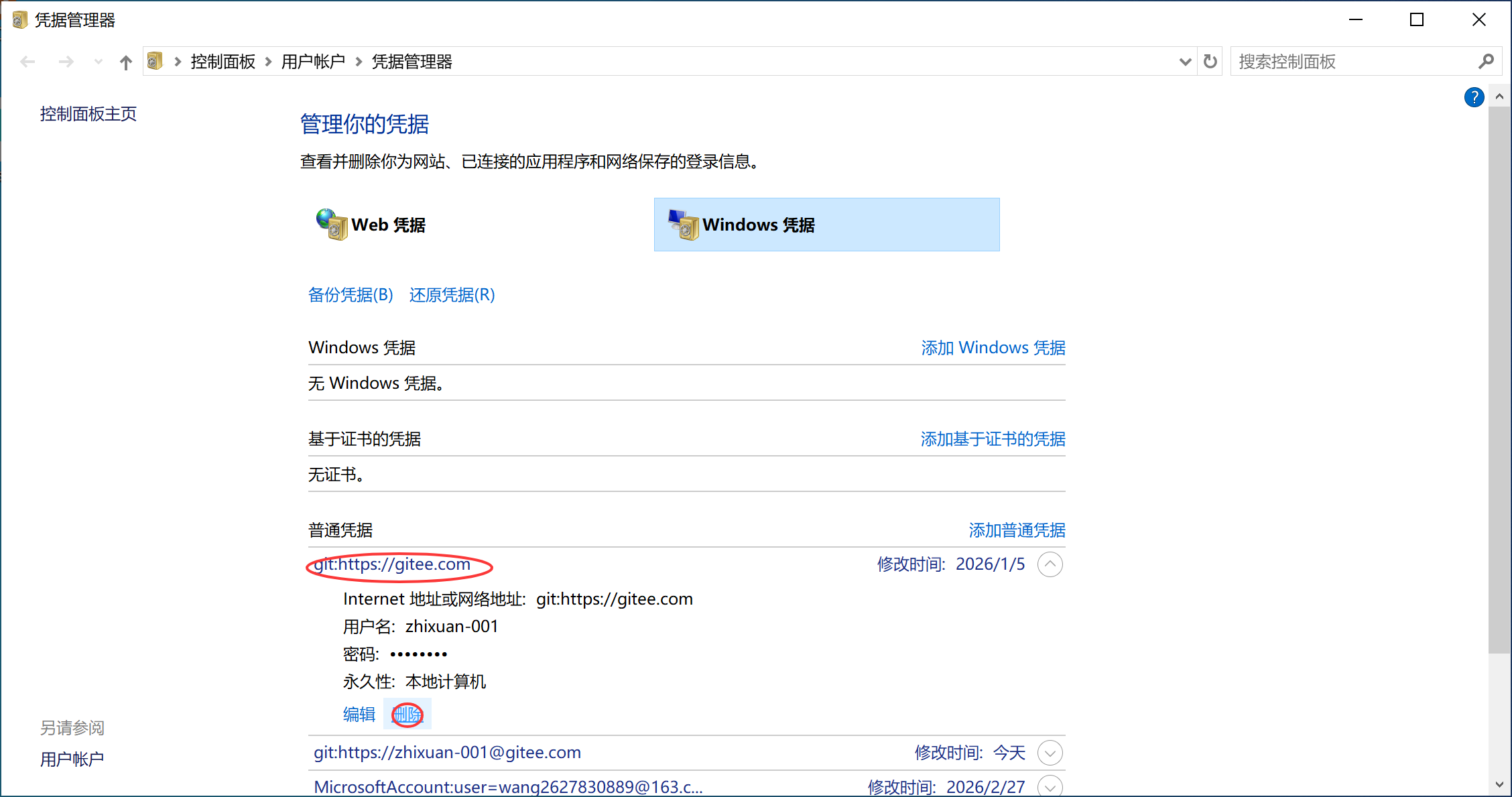Expand the zhixuan-001@gitee.com credential
The width and height of the screenshot is (1512, 797).
1050,753
